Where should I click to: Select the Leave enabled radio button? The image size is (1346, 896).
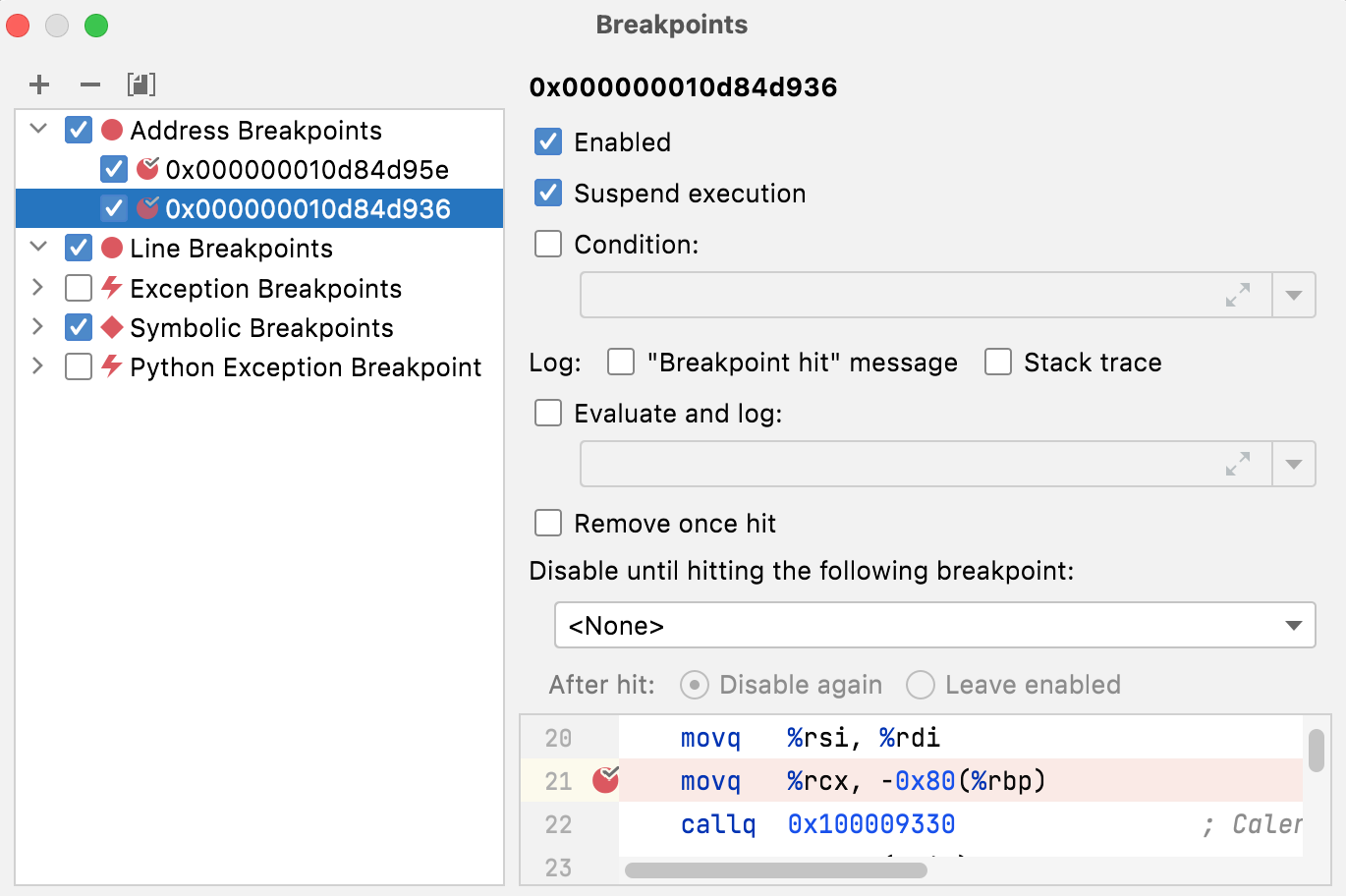921,685
